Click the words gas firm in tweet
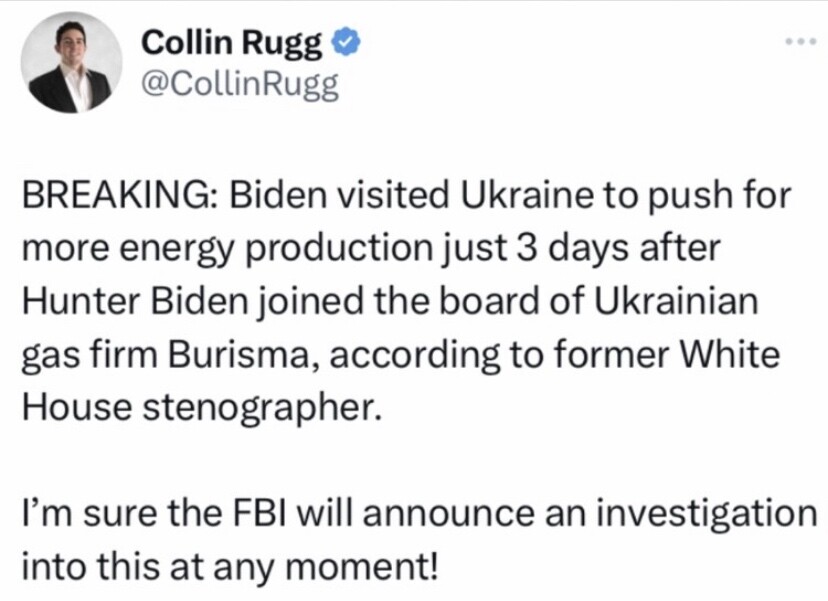 tap(90, 355)
